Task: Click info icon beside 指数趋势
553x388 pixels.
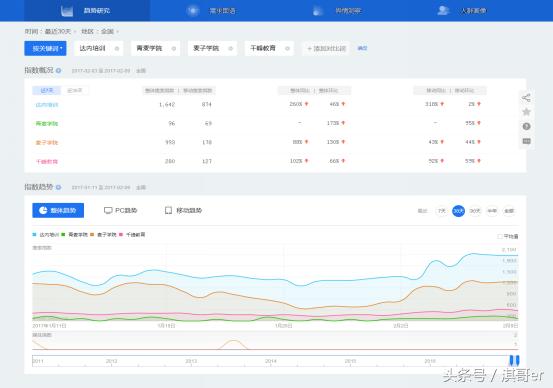Action: [x=59, y=187]
